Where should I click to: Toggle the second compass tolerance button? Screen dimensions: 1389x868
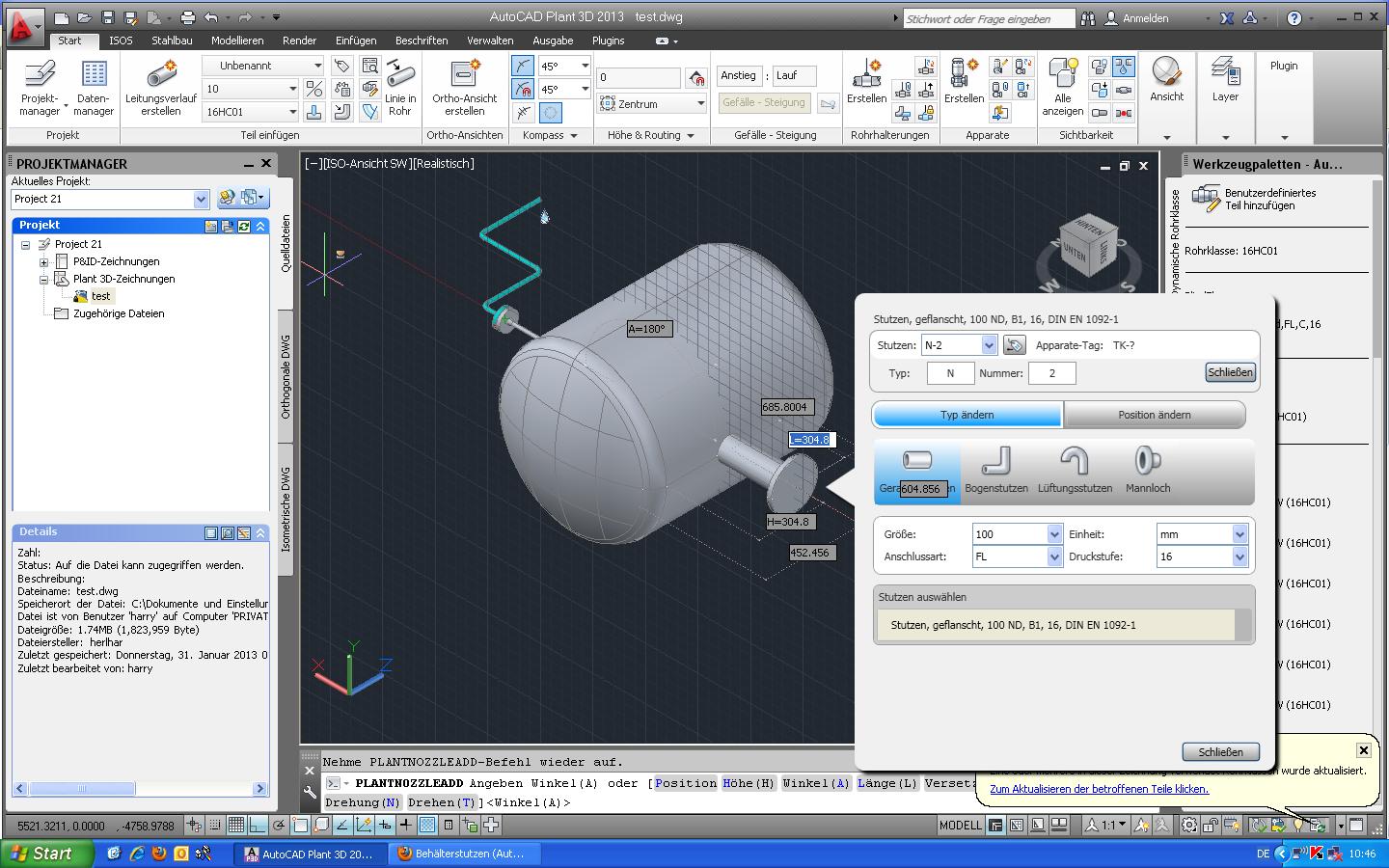point(523,89)
